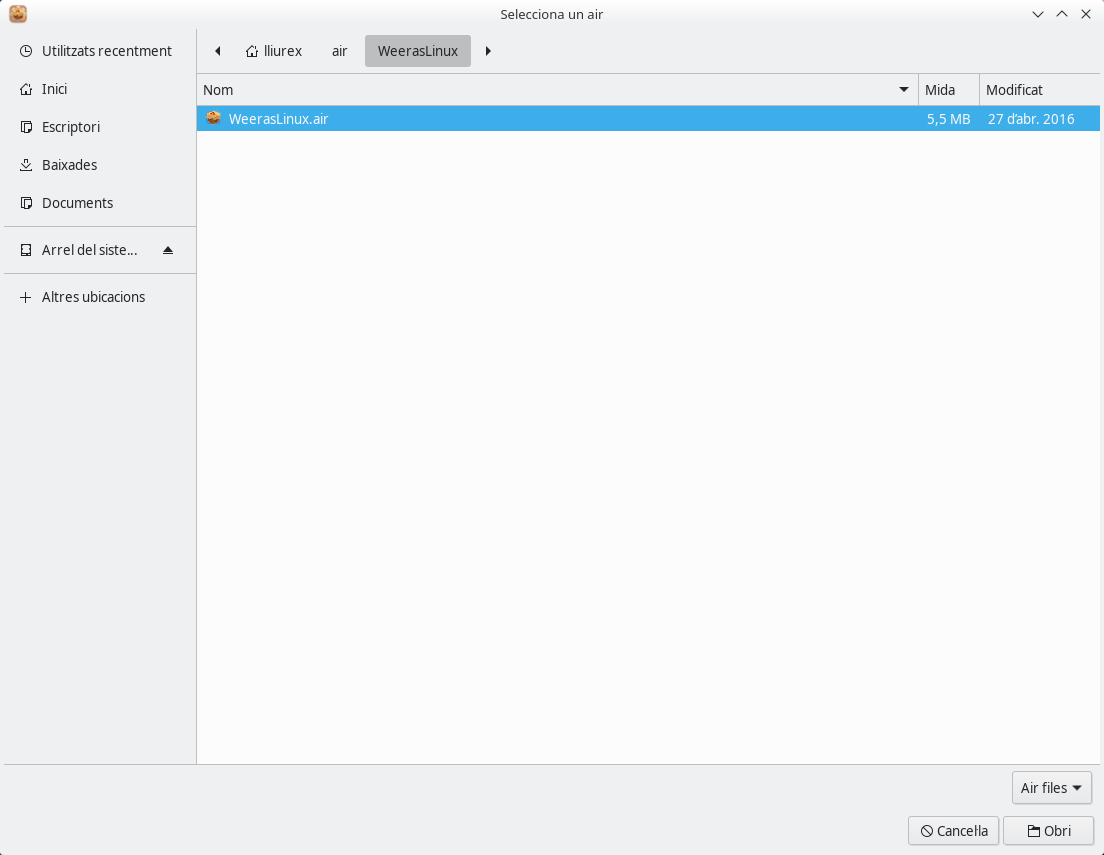Screen dimensions: 1104x855
Task: Jump to the air path folder
Action: (339, 51)
